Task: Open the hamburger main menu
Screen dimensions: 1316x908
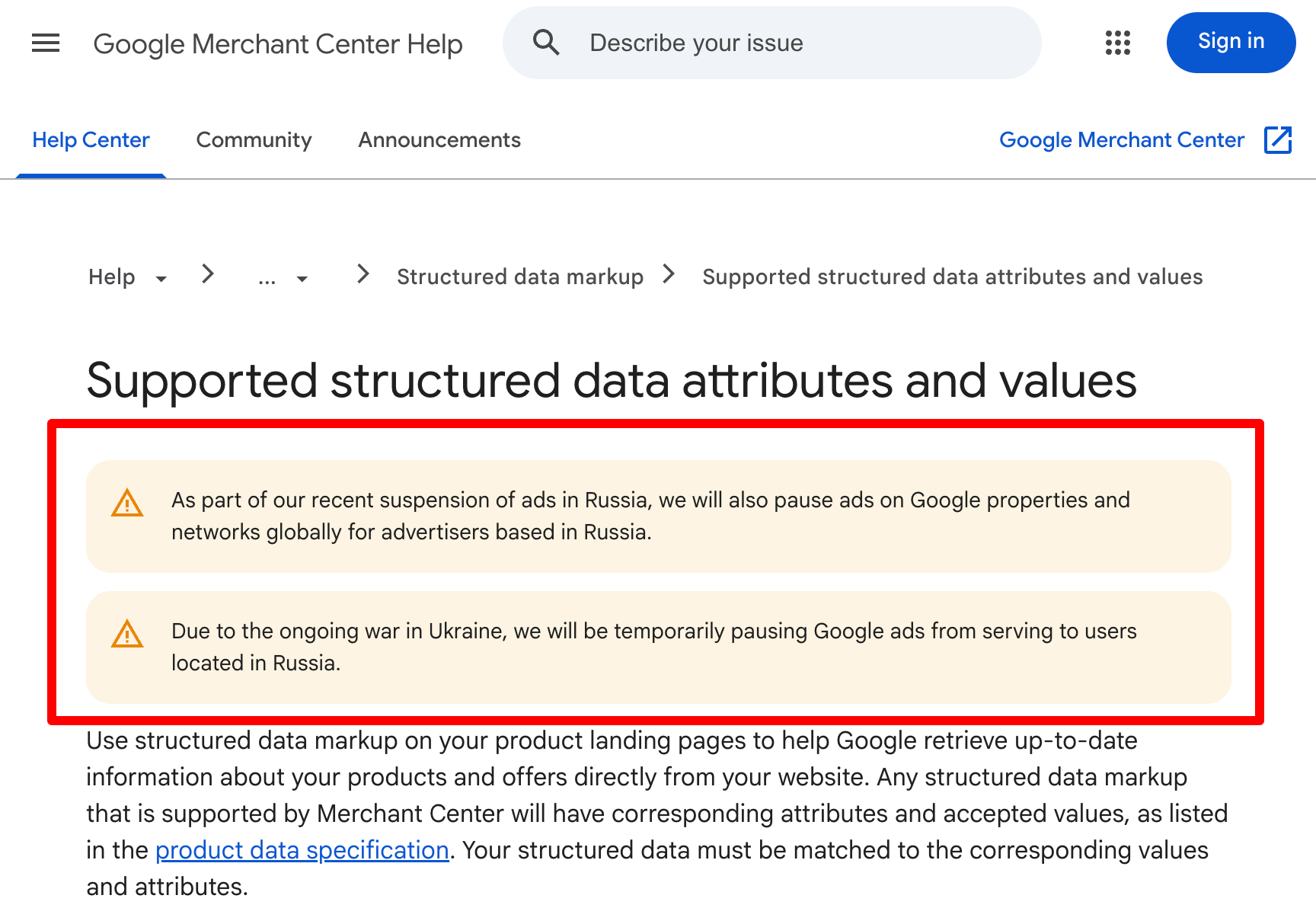Action: pyautogui.click(x=46, y=43)
